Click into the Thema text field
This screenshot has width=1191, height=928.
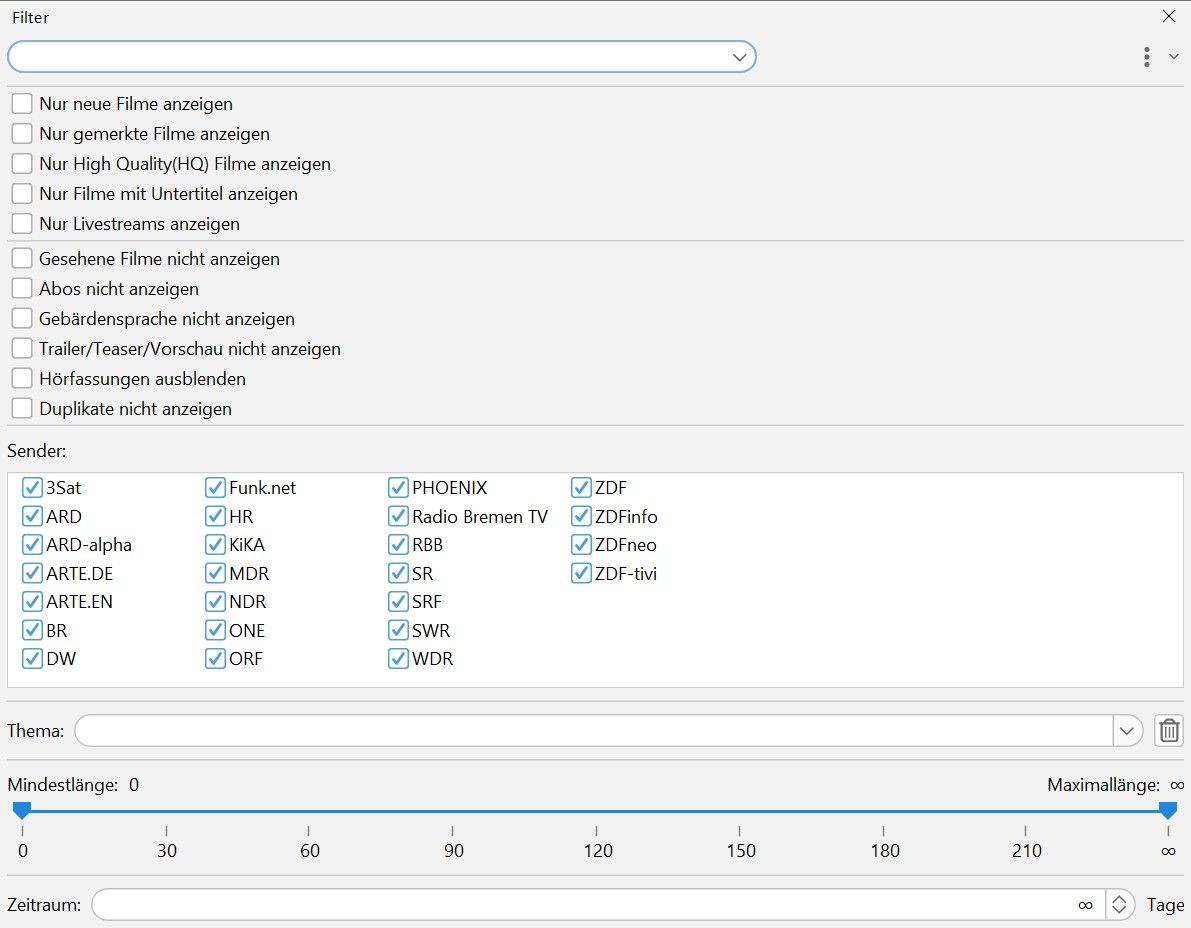coord(594,731)
